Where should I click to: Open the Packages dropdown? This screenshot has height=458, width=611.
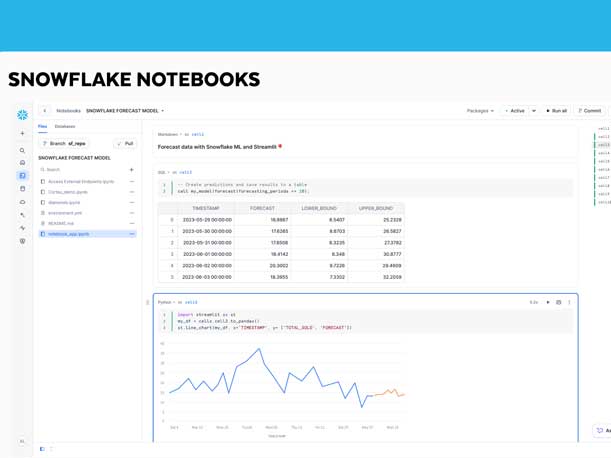coord(480,111)
